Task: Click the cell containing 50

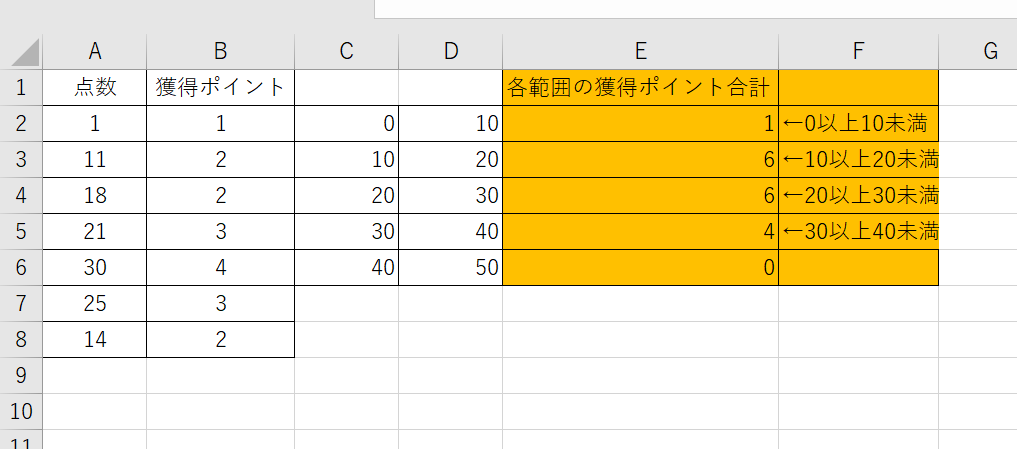Action: (450, 267)
